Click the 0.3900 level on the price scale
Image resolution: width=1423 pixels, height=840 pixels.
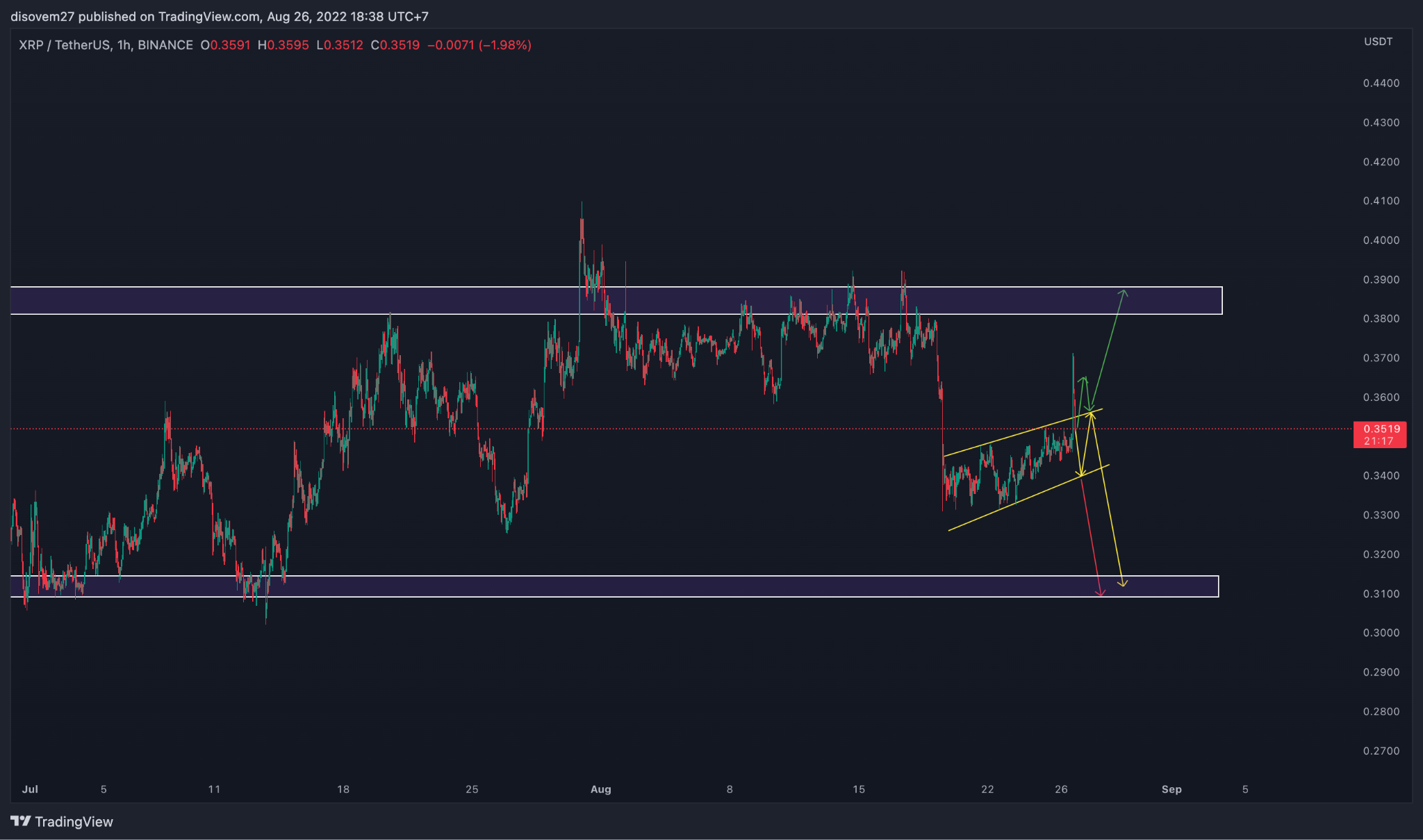click(x=1381, y=279)
